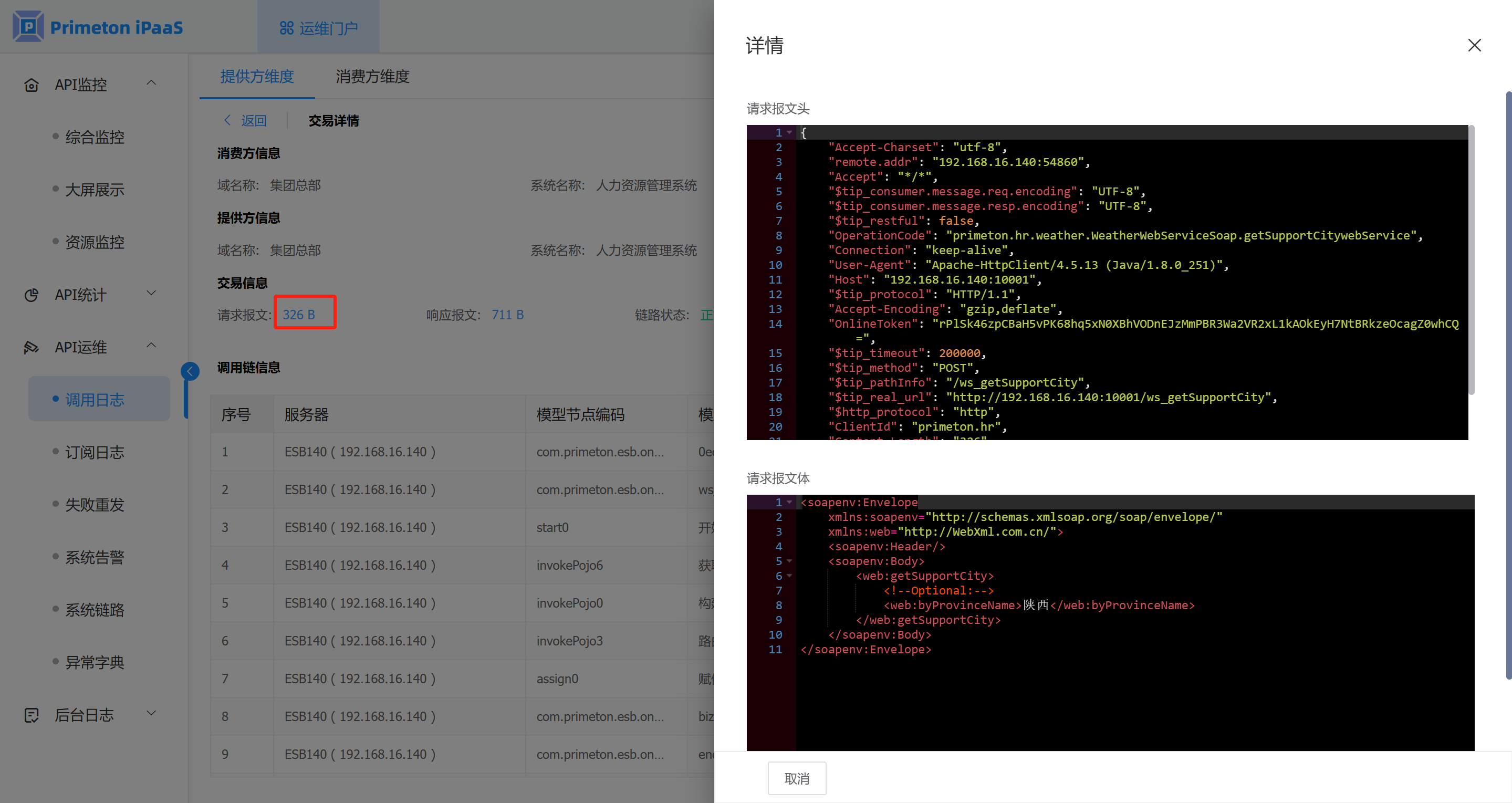
Task: Switch to the 消费方维度 tab
Action: click(x=372, y=76)
